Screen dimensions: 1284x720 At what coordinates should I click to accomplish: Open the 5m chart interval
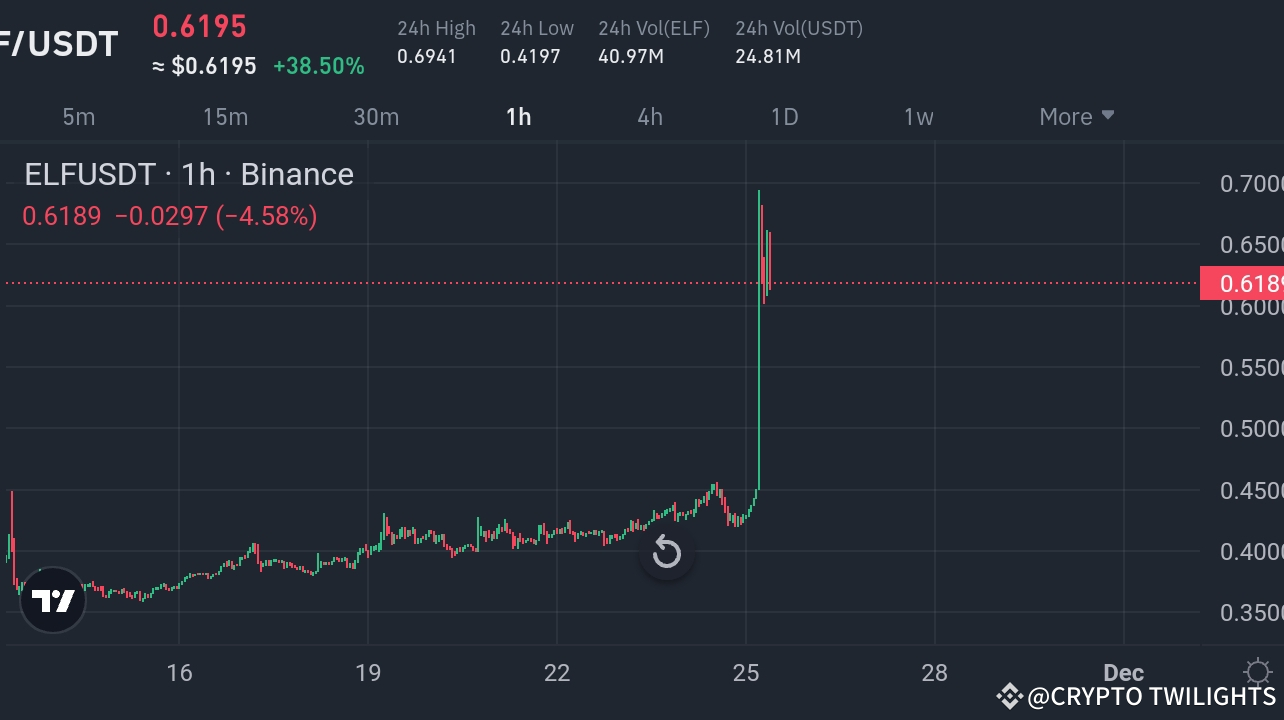[78, 116]
